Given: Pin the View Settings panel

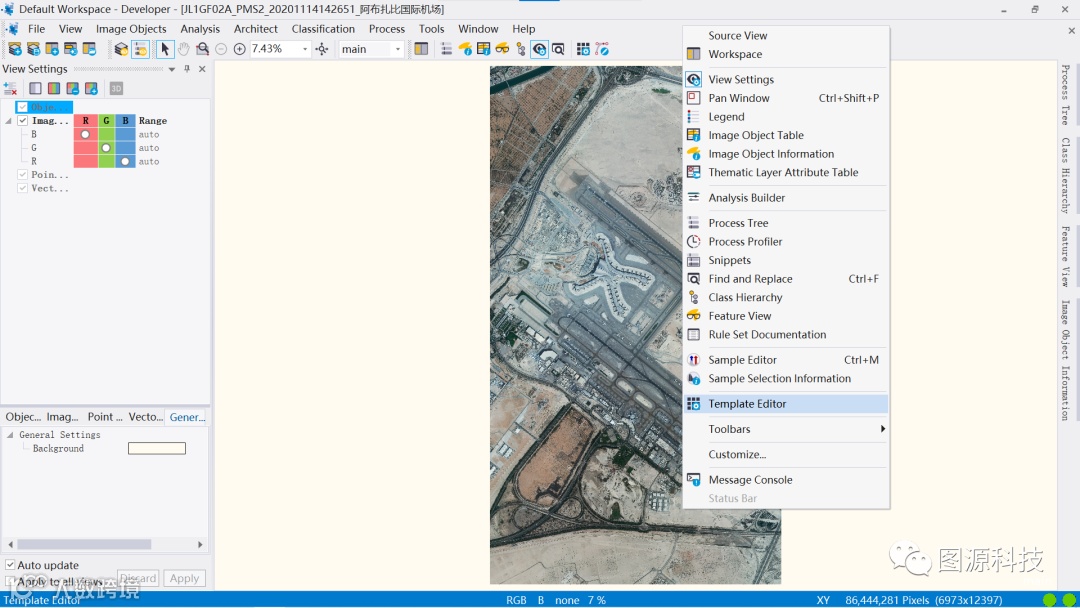Looking at the screenshot, I should click(187, 69).
